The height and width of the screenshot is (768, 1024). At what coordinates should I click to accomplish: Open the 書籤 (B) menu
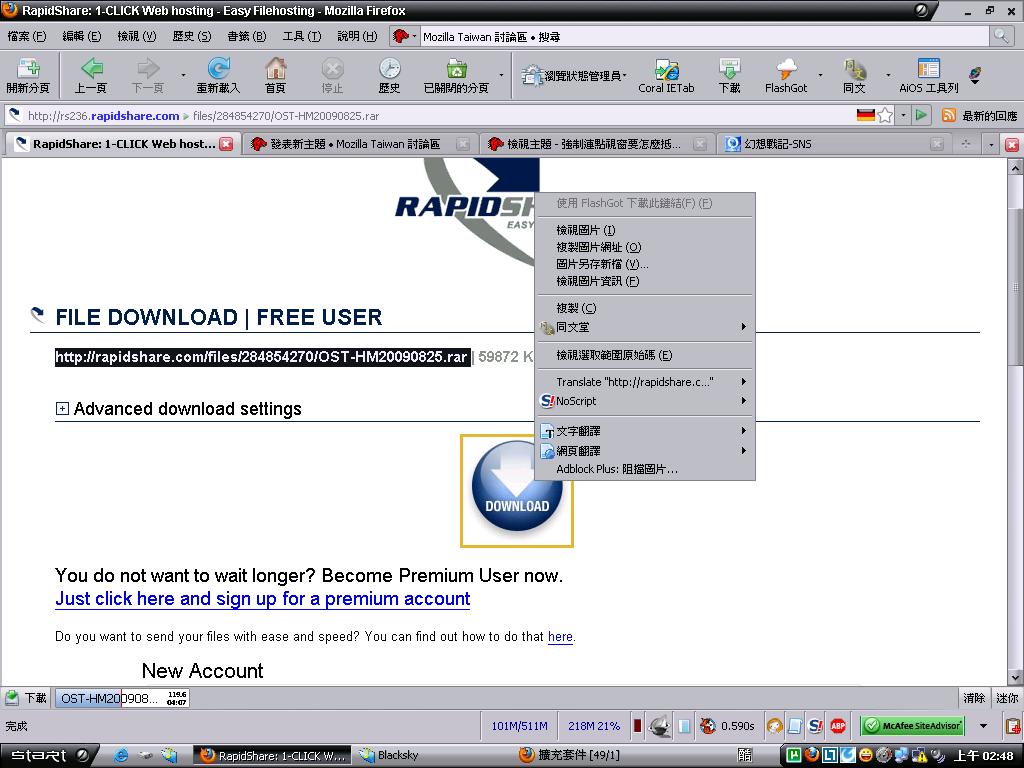247,36
